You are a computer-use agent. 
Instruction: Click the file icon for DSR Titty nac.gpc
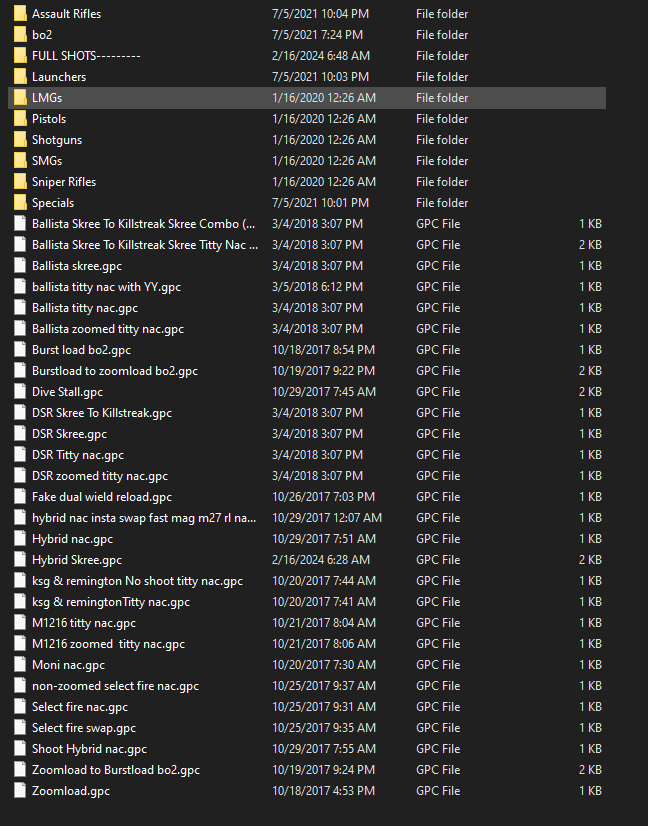click(x=20, y=455)
